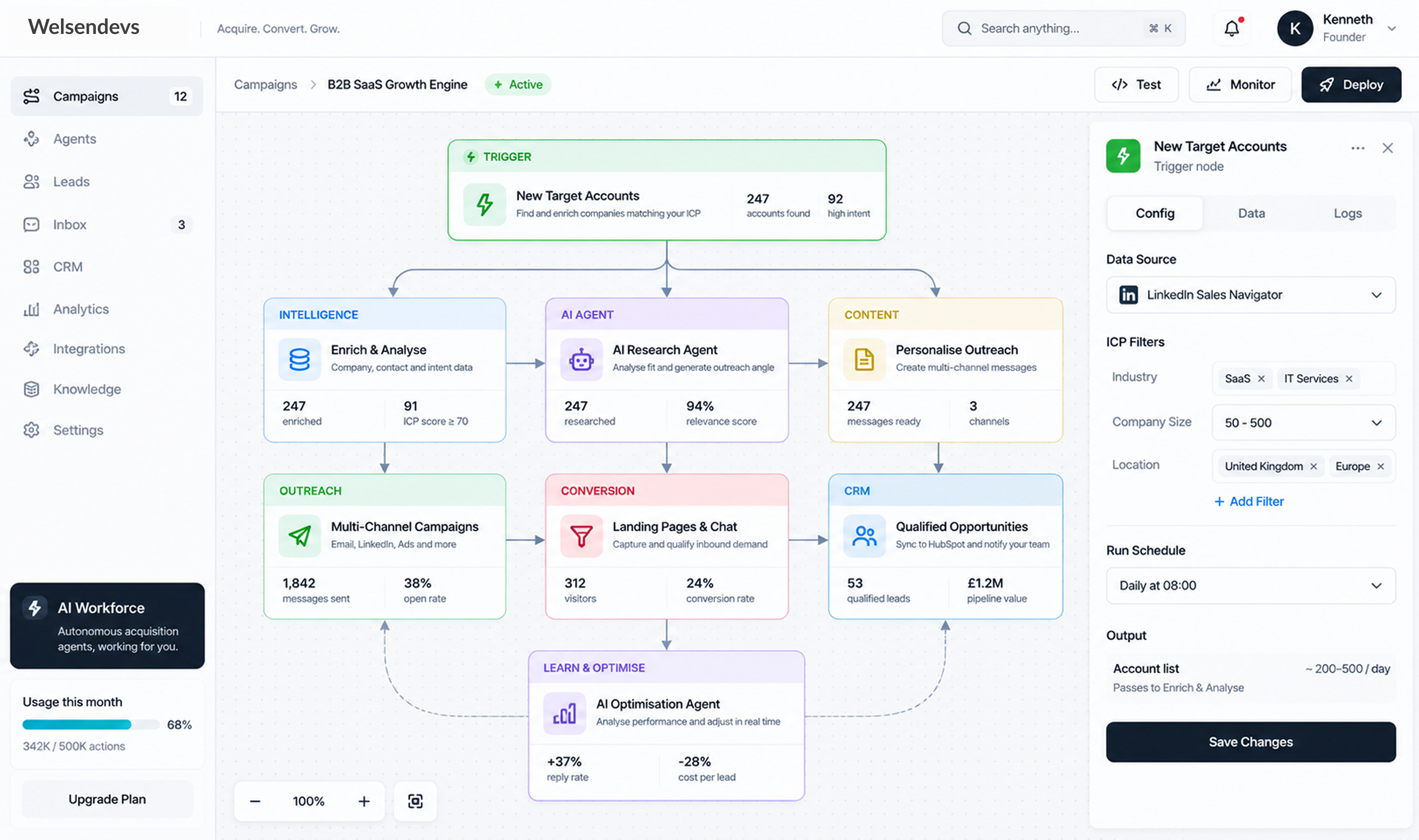Click the AI Workforce lightning icon
Viewport: 1419px width, 840px height.
coord(34,608)
